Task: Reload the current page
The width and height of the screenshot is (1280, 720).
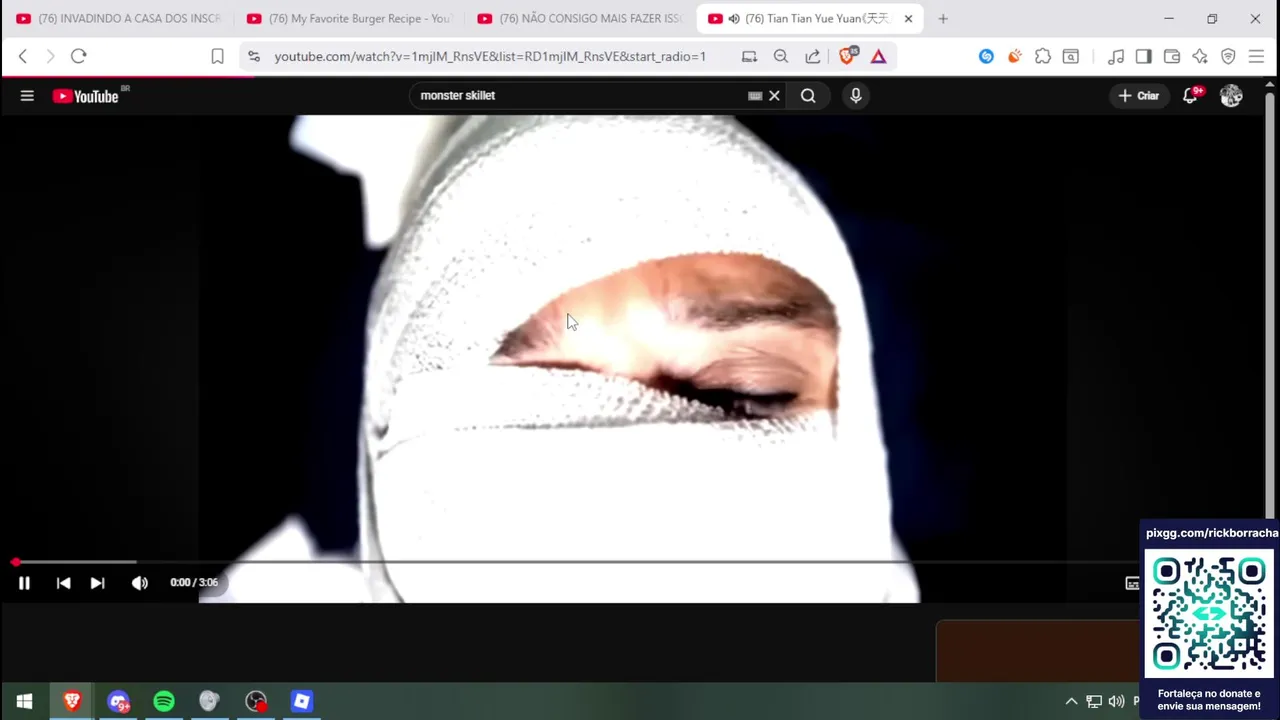Action: (79, 57)
